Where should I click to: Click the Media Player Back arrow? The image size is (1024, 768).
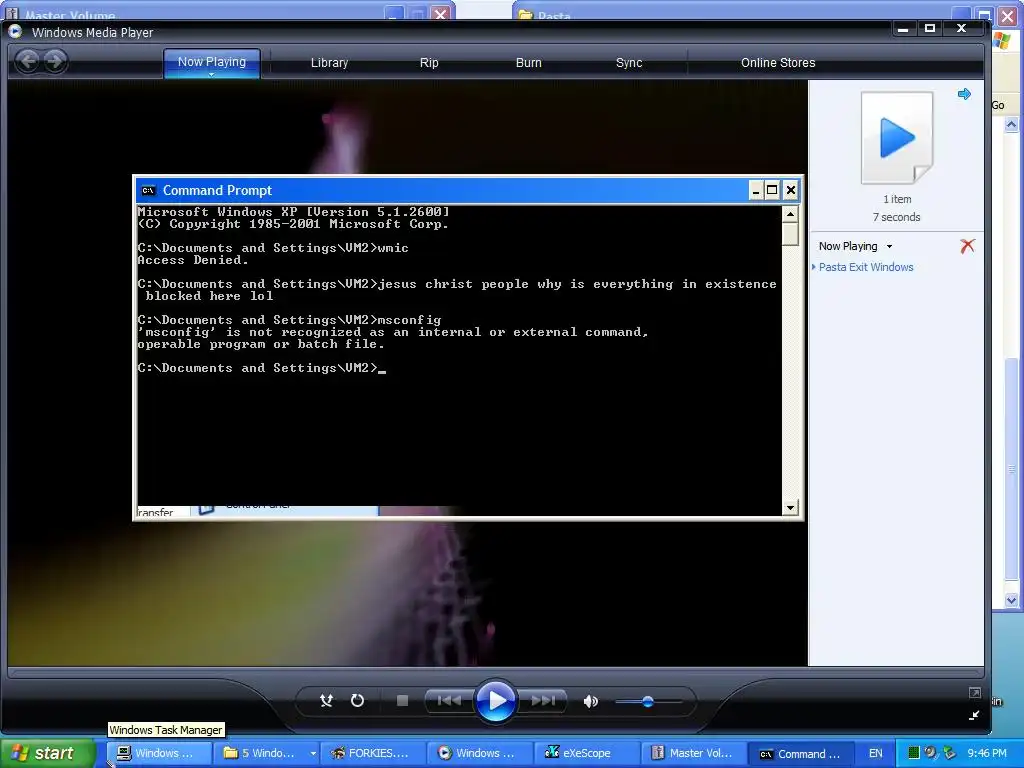coord(27,61)
